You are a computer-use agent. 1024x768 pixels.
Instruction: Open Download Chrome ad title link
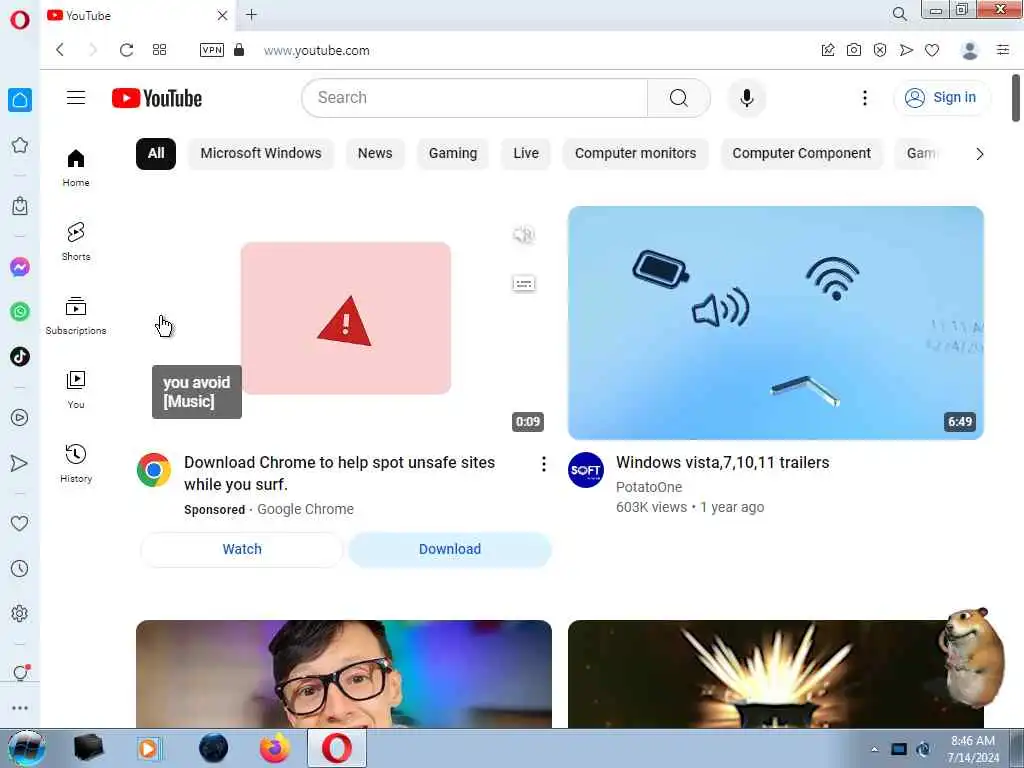tap(340, 473)
